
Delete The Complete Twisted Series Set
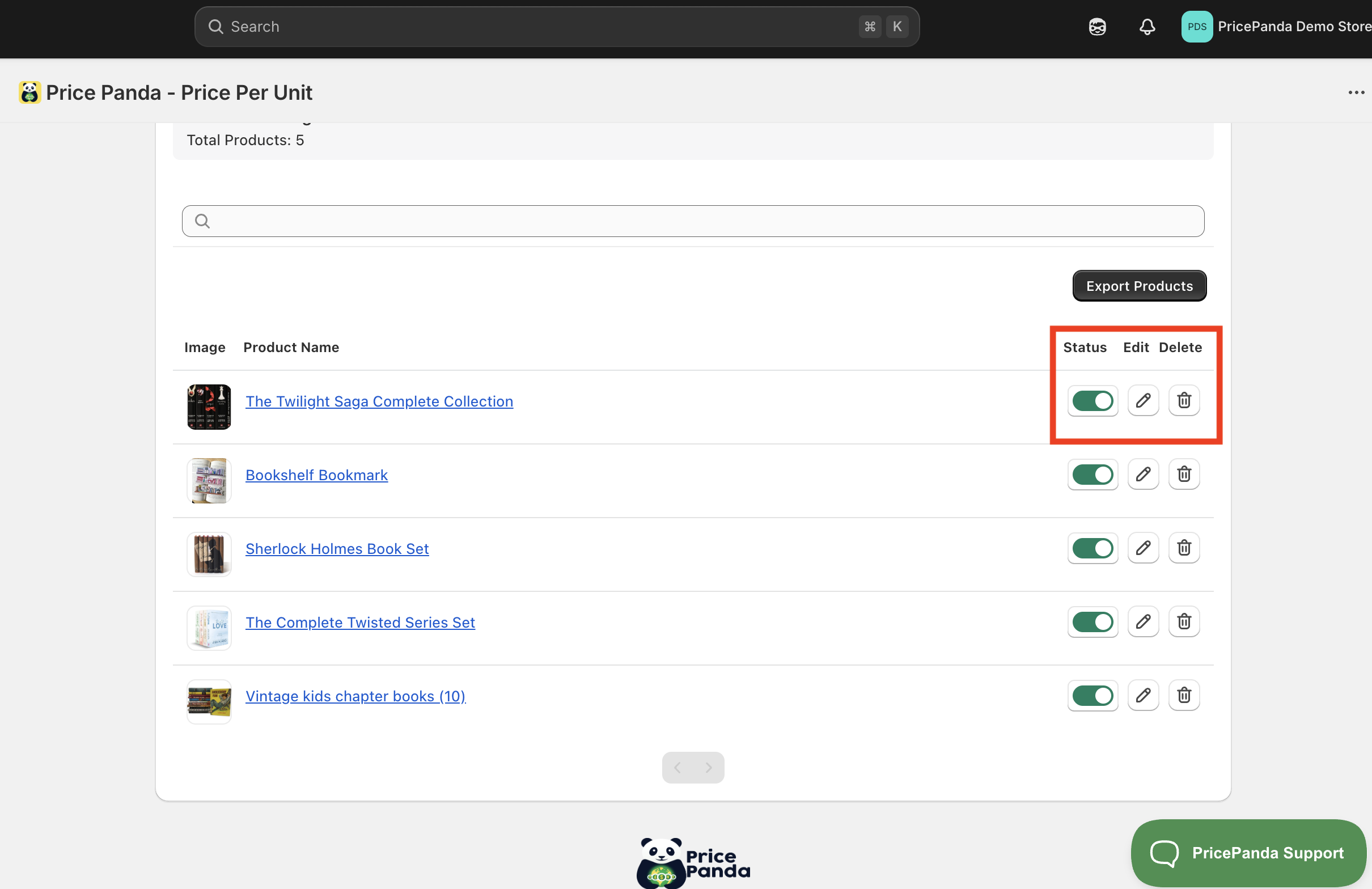coord(1184,621)
